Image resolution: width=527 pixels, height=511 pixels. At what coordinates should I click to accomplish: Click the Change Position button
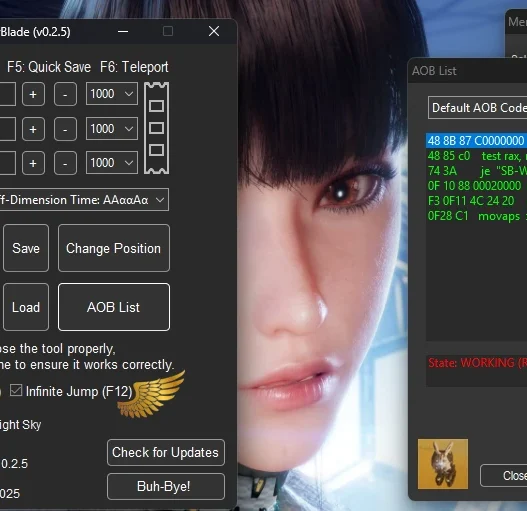pyautogui.click(x=114, y=248)
